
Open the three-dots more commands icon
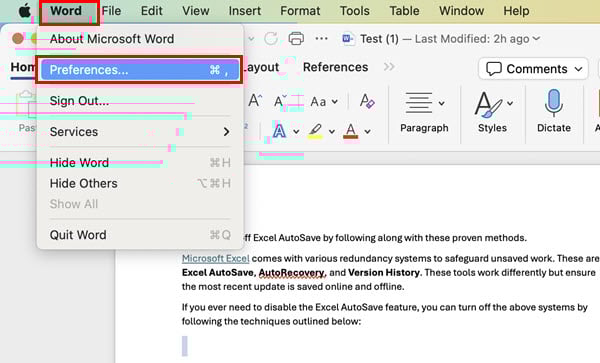321,39
